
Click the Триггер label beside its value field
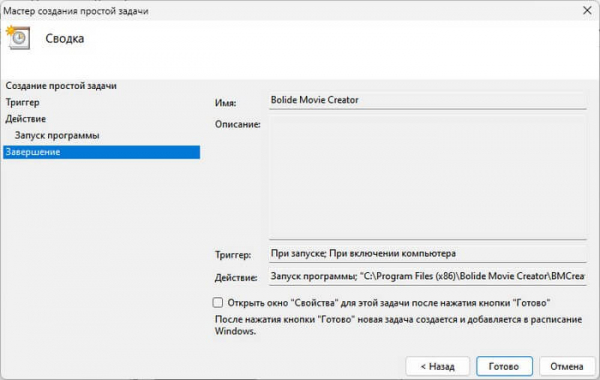233,255
